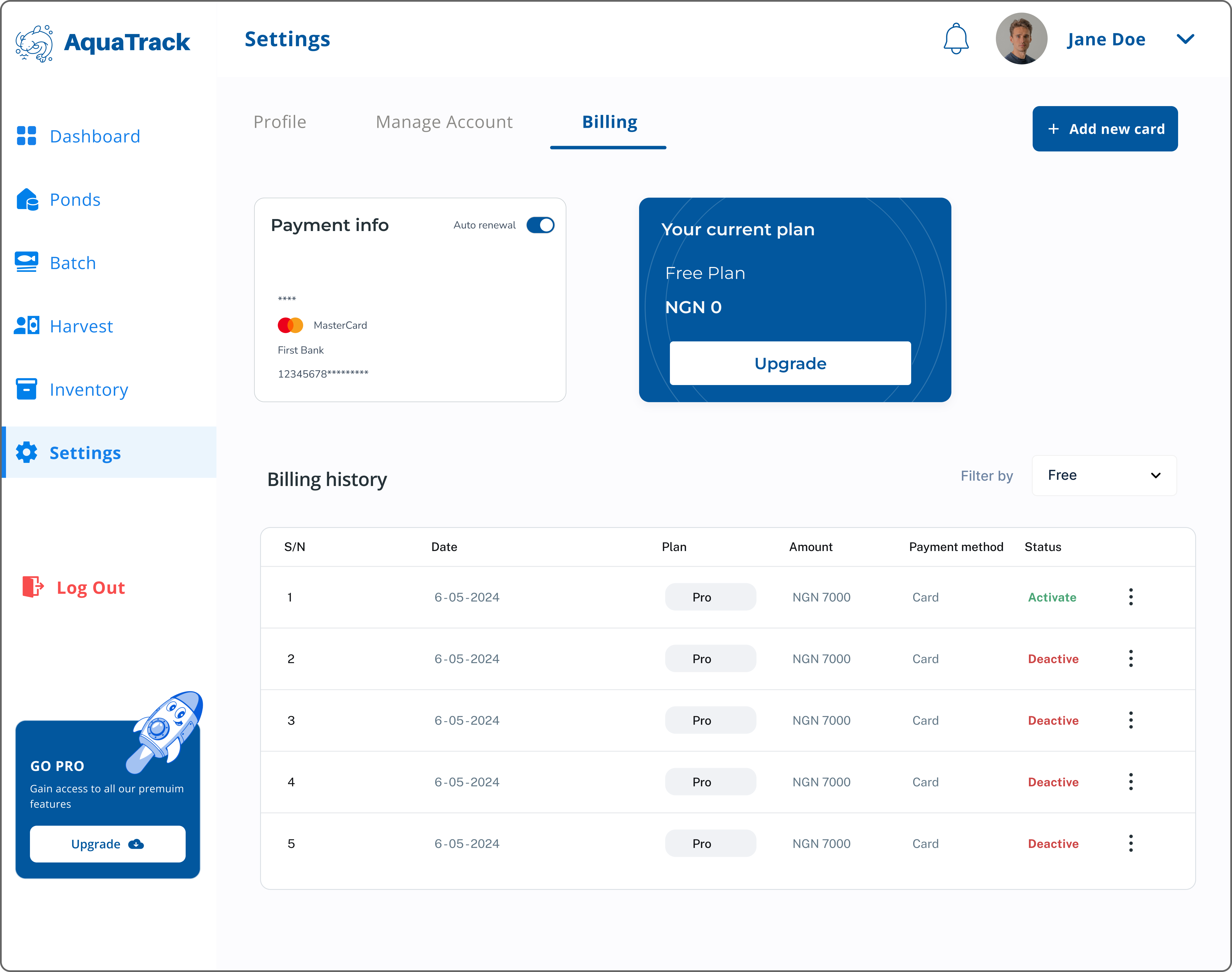Screen dimensions: 1232x972
Task: Open the Harvest section via its icon
Action: 27,325
